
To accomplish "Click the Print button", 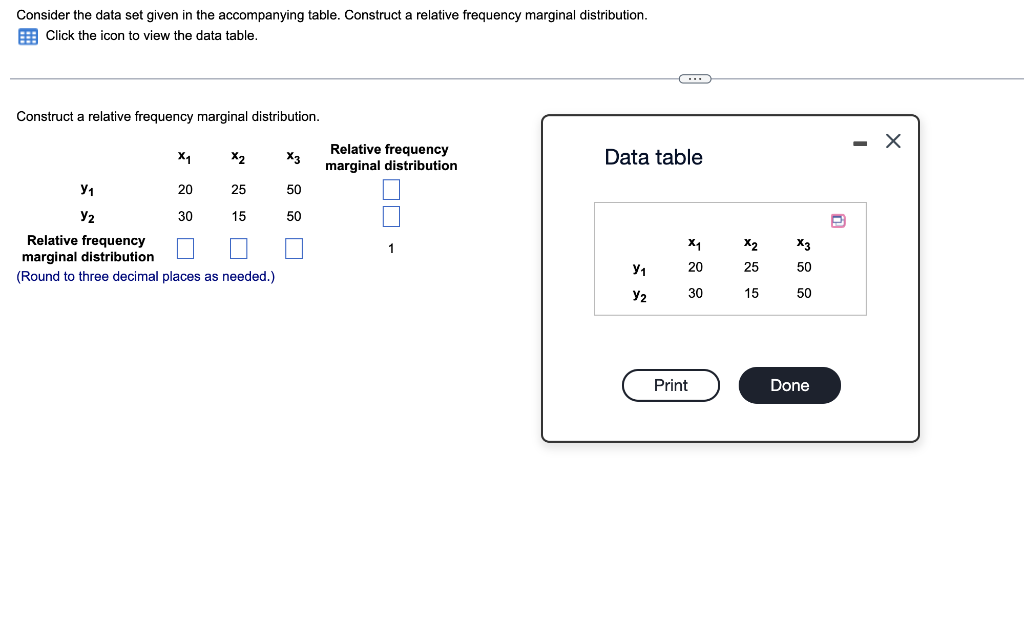I will click(x=670, y=385).
